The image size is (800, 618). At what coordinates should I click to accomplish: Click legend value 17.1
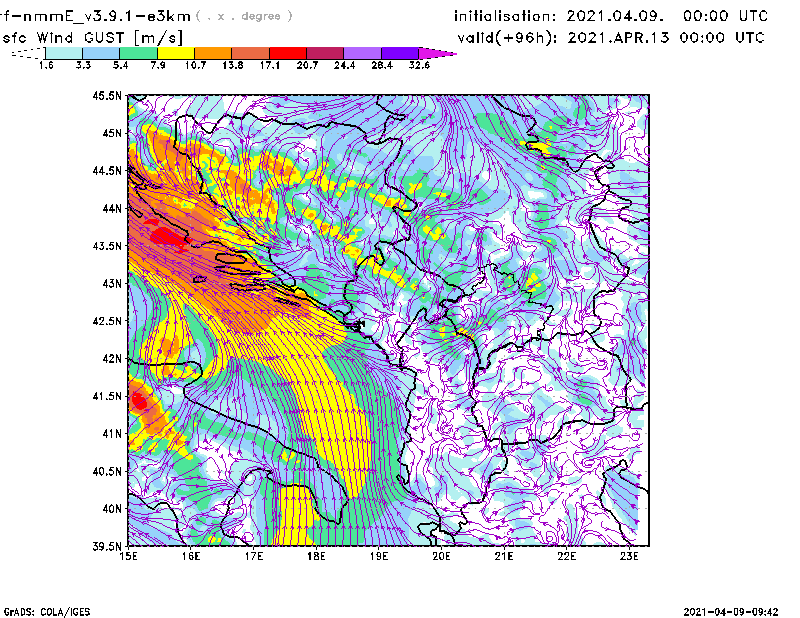point(270,65)
